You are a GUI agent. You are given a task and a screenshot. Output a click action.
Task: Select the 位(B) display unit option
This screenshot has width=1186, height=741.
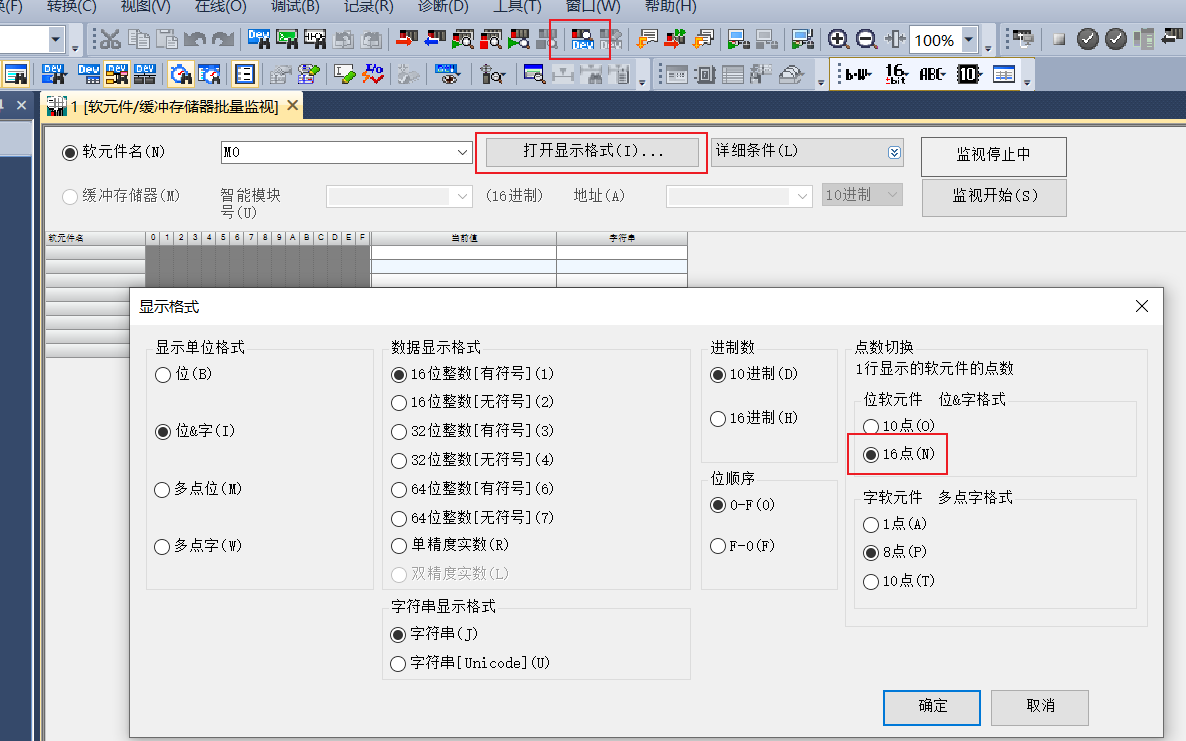point(163,375)
